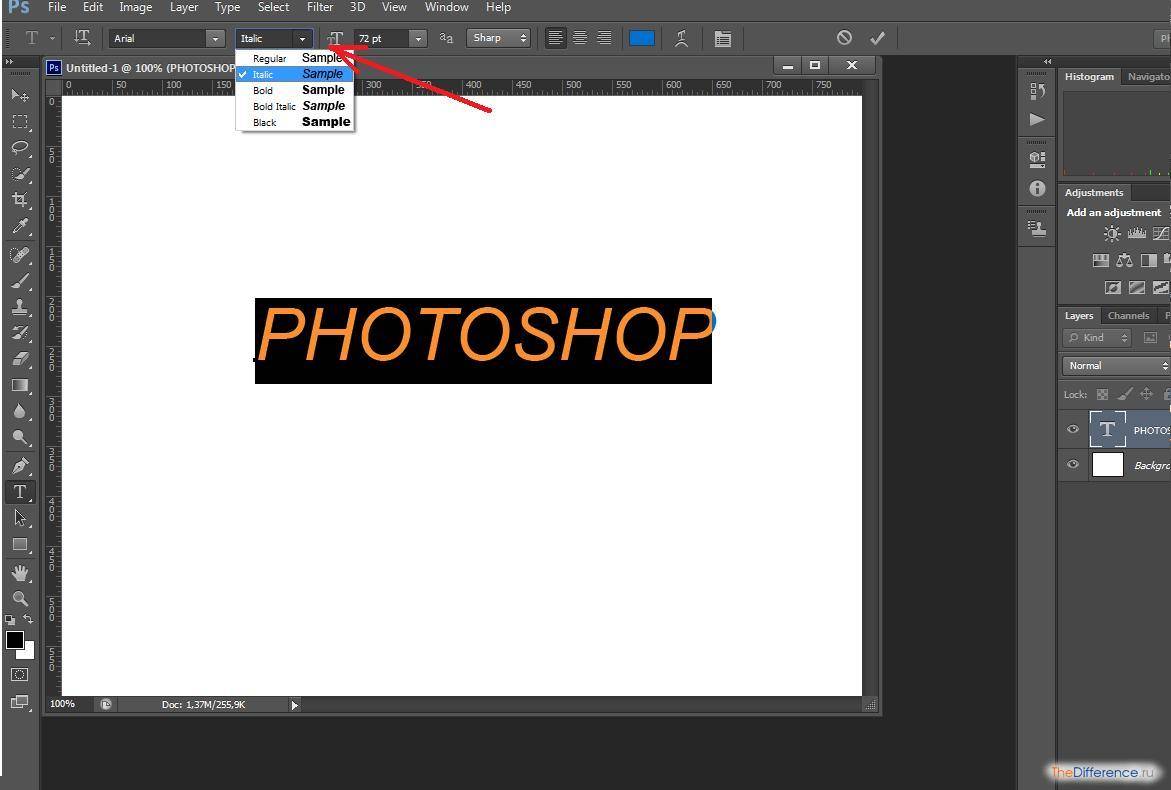Open the character and paragraph panel icon
The image size is (1171, 790).
pyautogui.click(x=722, y=38)
